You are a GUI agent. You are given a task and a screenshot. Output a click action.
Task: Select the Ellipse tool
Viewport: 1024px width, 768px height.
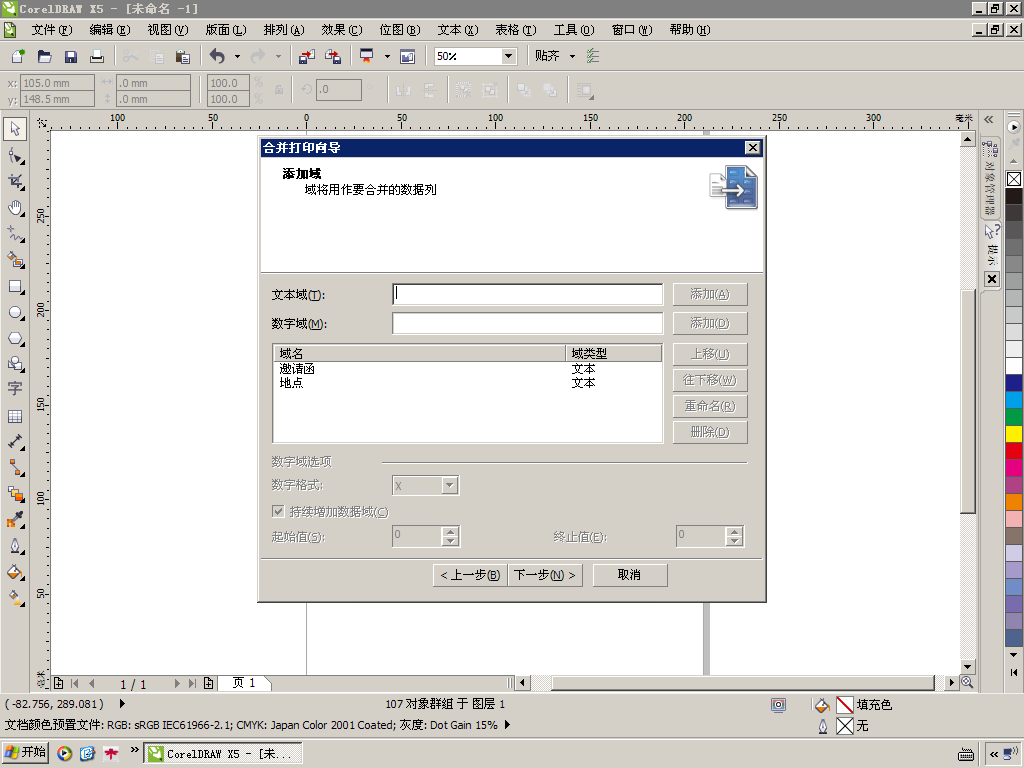[15, 313]
